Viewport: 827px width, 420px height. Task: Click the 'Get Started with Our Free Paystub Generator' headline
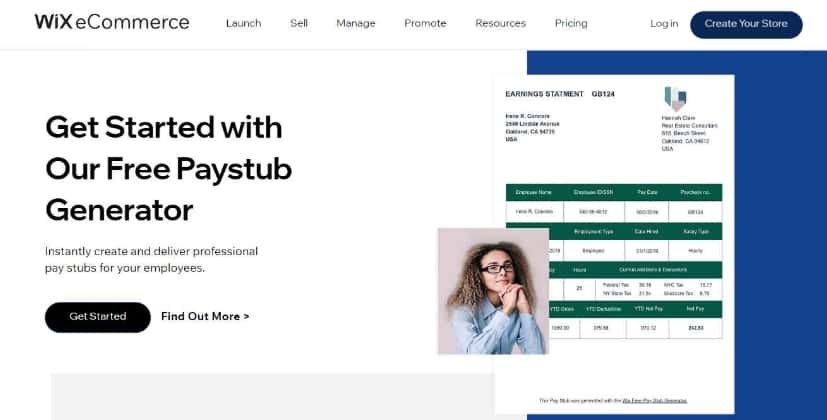click(169, 169)
